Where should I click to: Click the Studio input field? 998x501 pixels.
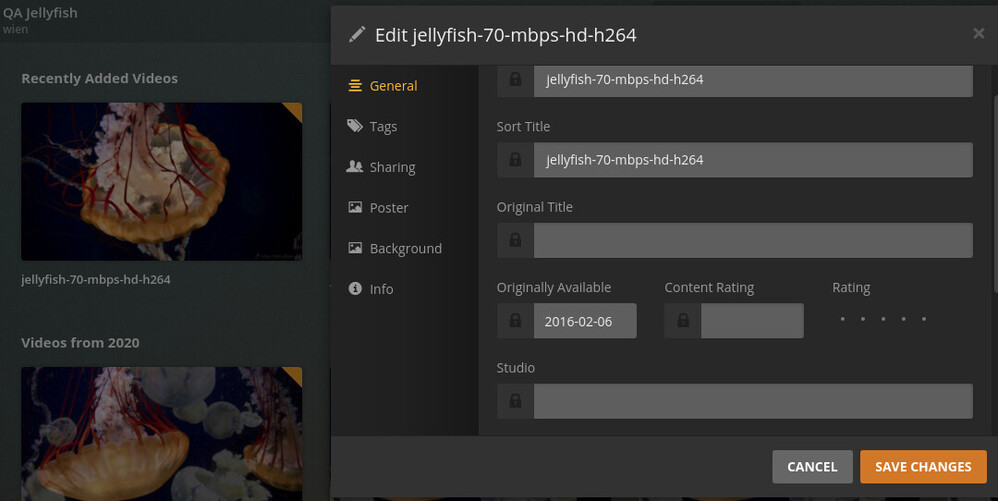coord(753,401)
